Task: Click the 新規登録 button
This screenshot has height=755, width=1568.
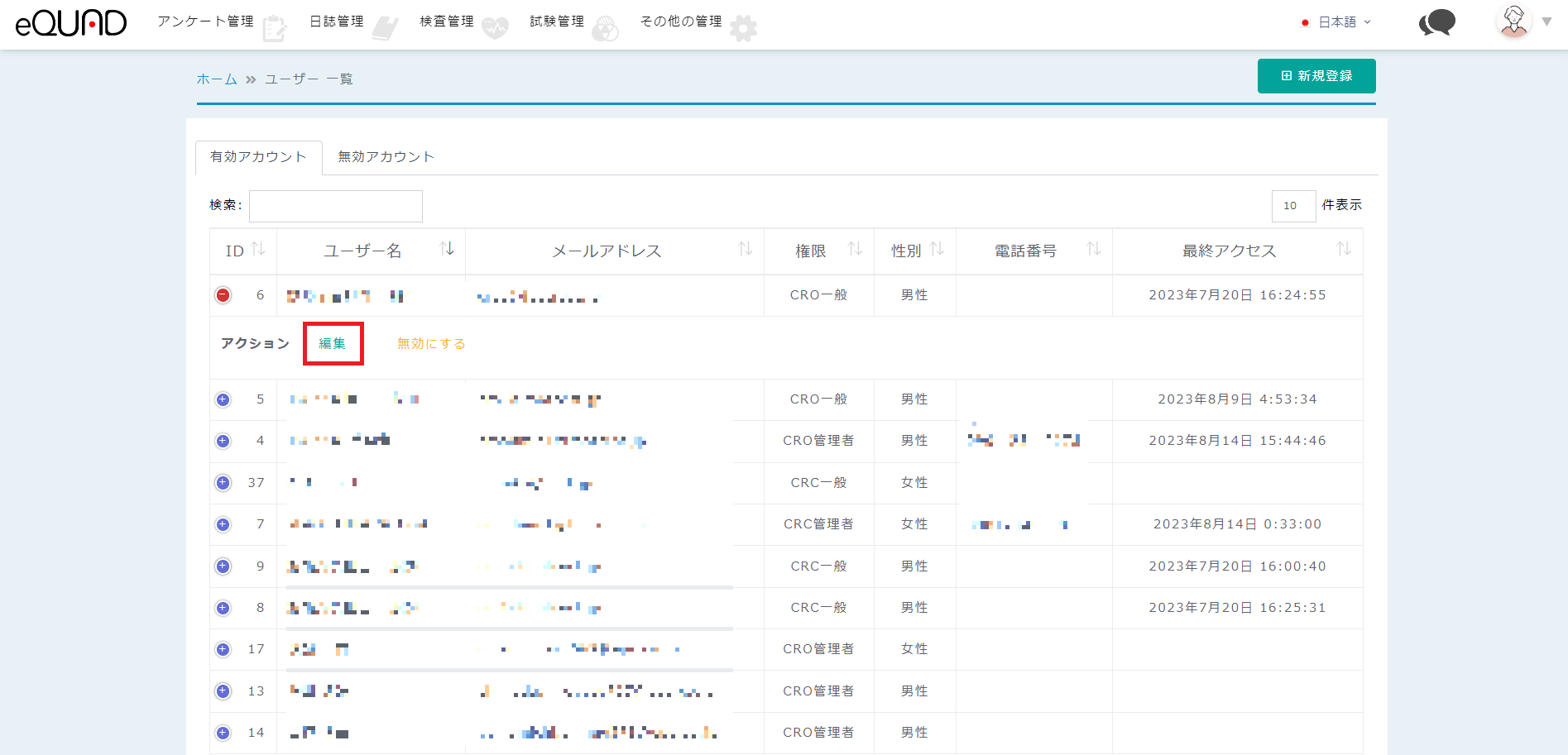Action: (1316, 76)
